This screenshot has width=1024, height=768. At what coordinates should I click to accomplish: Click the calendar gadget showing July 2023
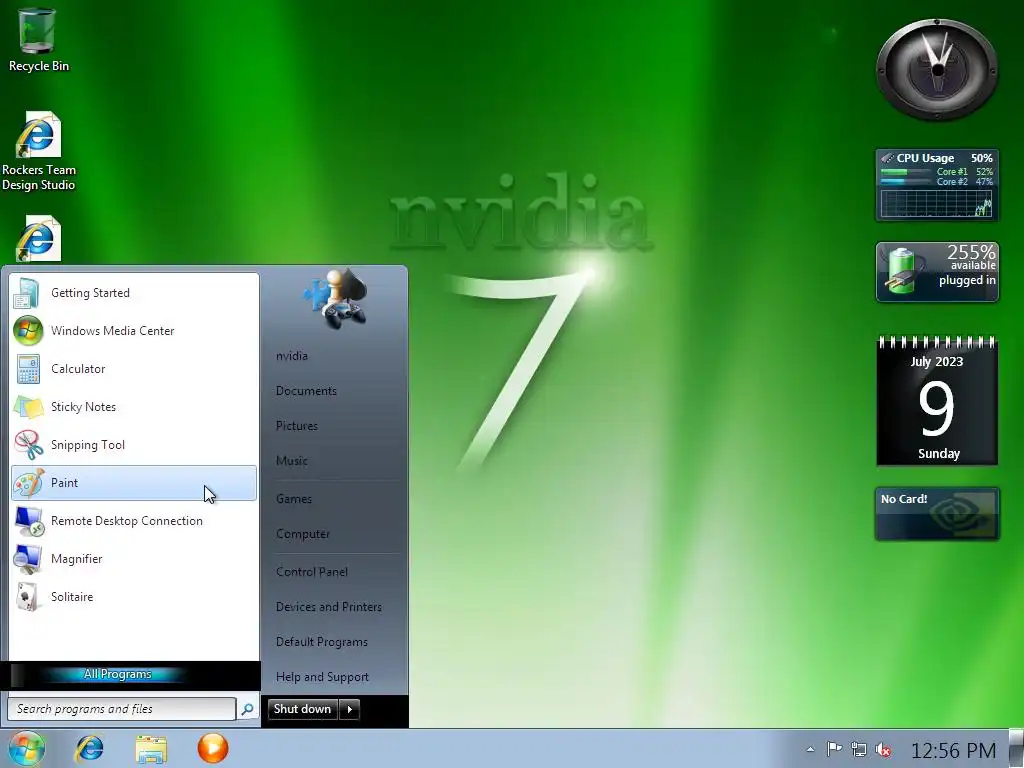coord(937,400)
